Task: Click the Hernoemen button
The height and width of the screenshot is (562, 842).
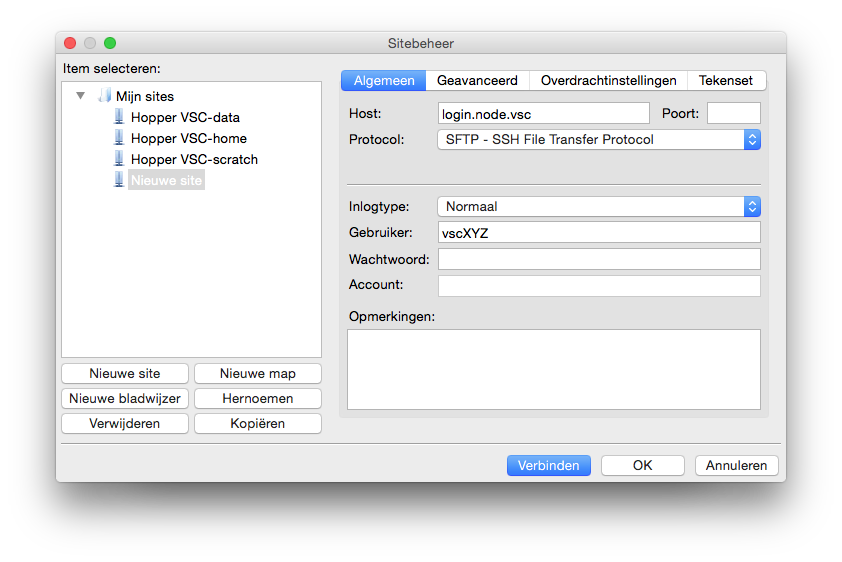Action: pyautogui.click(x=258, y=398)
